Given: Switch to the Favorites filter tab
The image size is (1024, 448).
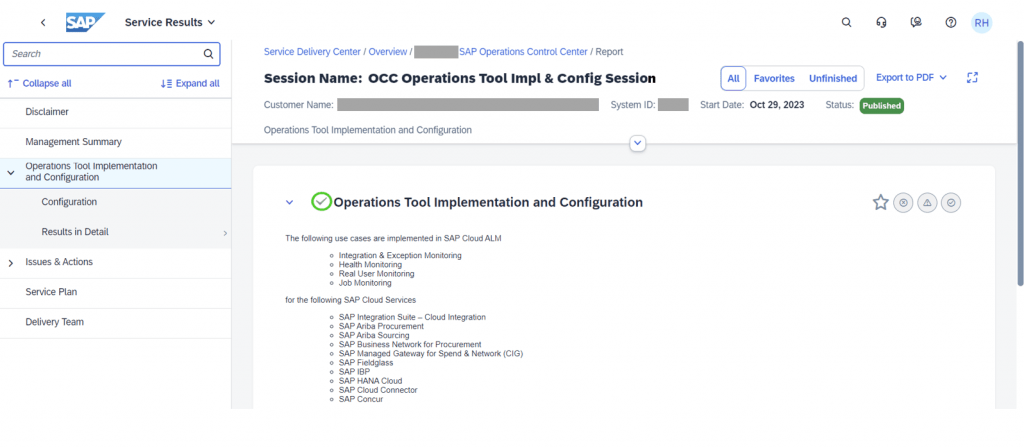Looking at the screenshot, I should 774,78.
